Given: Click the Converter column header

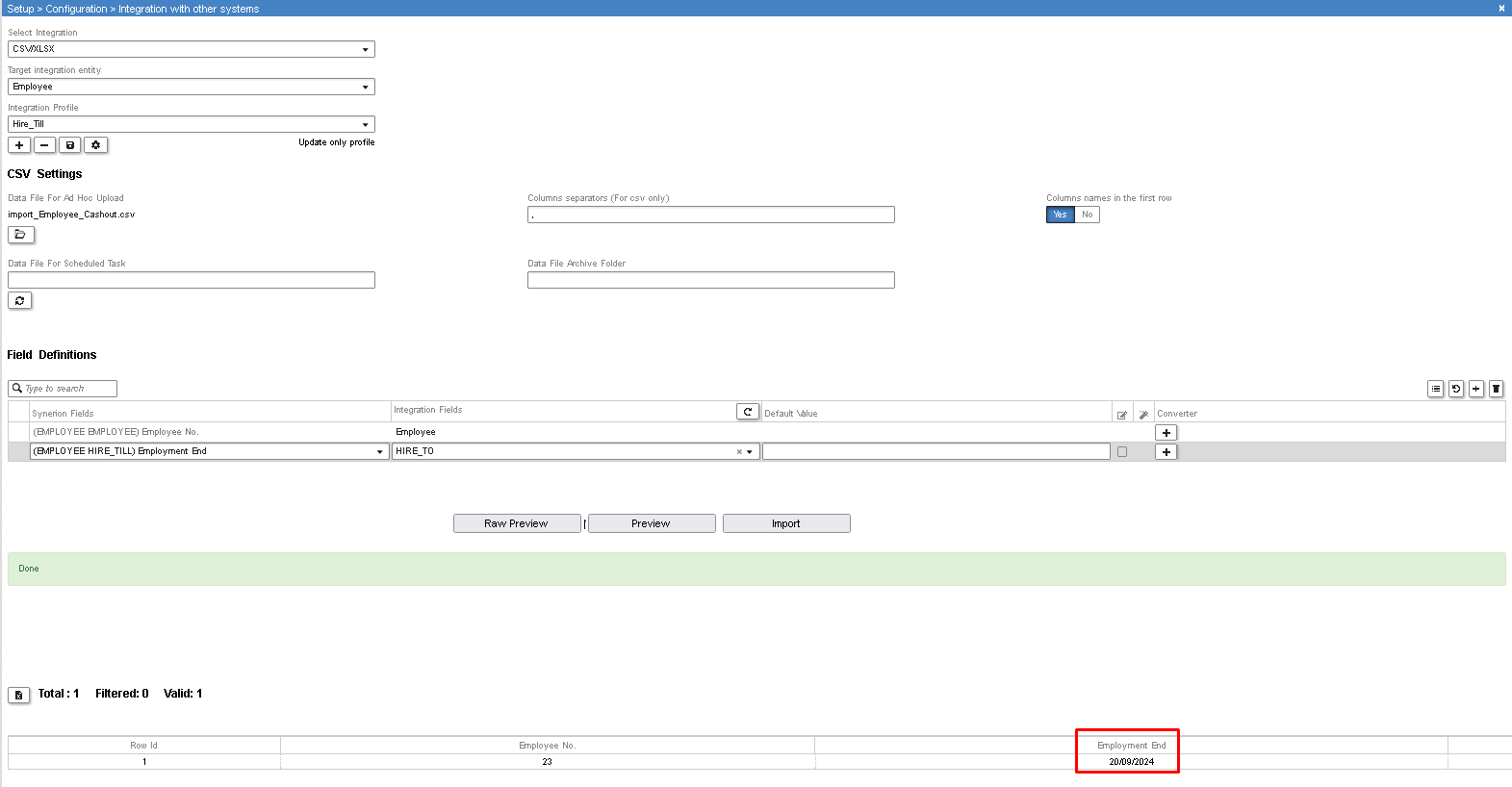Looking at the screenshot, I should pos(1177,414).
